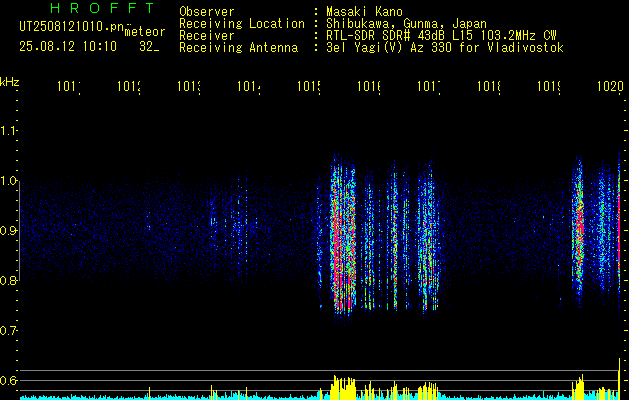Click the 'Receiver' field label
The width and height of the screenshot is (629, 400).
tap(207, 36)
